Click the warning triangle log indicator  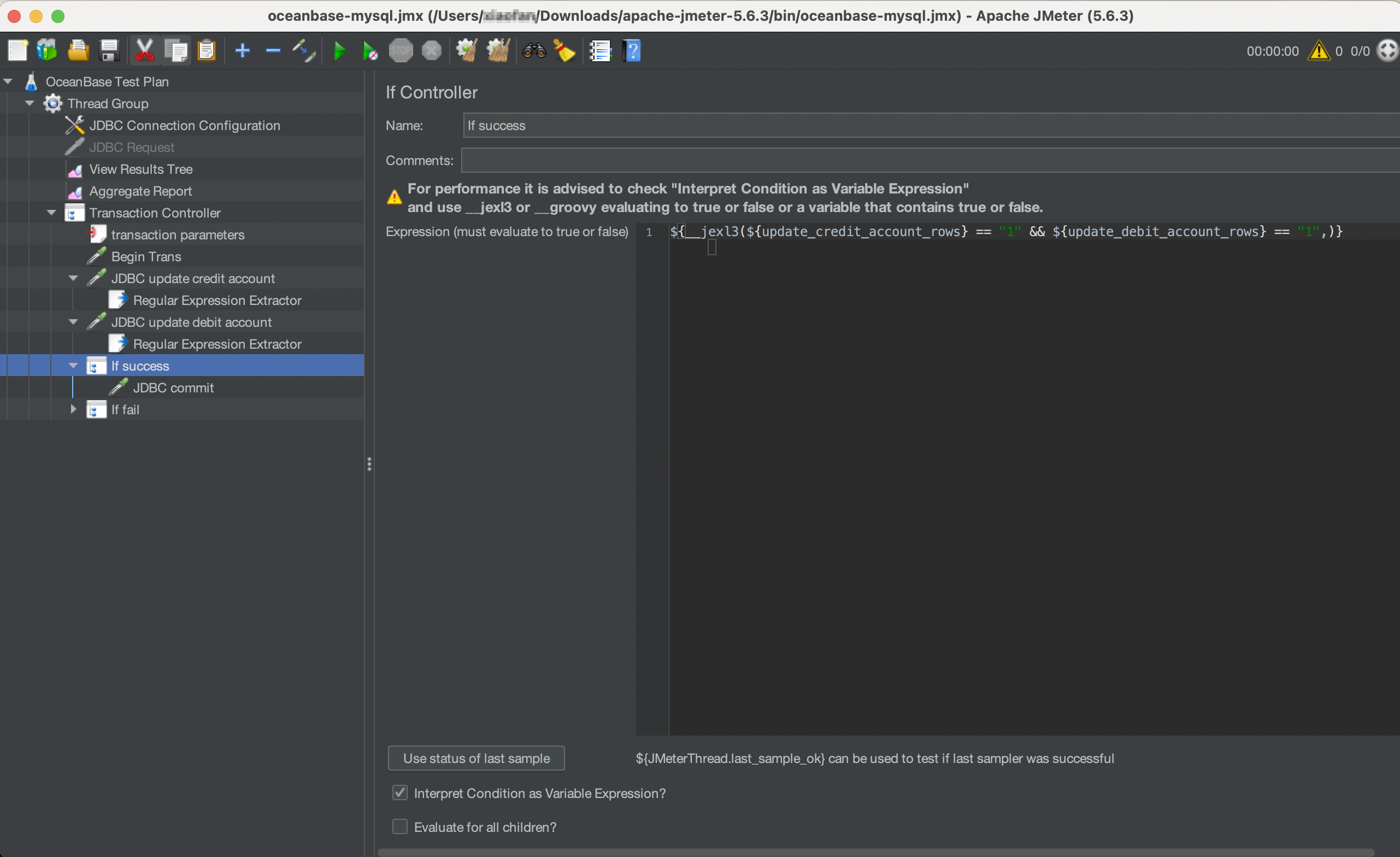pyautogui.click(x=1318, y=51)
